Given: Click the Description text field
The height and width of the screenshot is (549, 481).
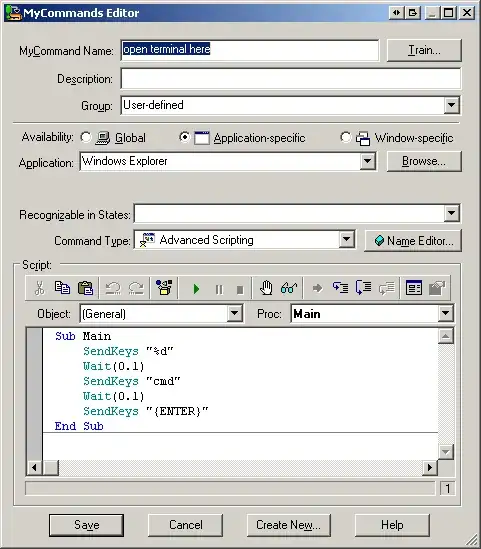Looking at the screenshot, I should pos(291,78).
